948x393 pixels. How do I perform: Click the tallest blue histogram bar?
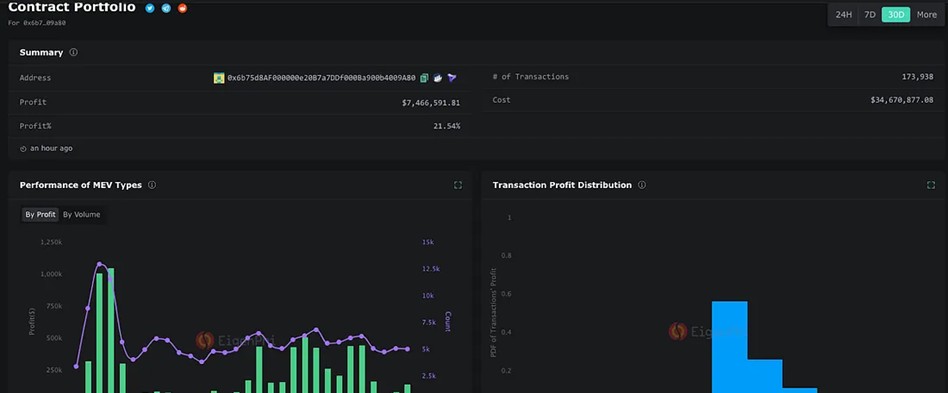click(x=730, y=346)
